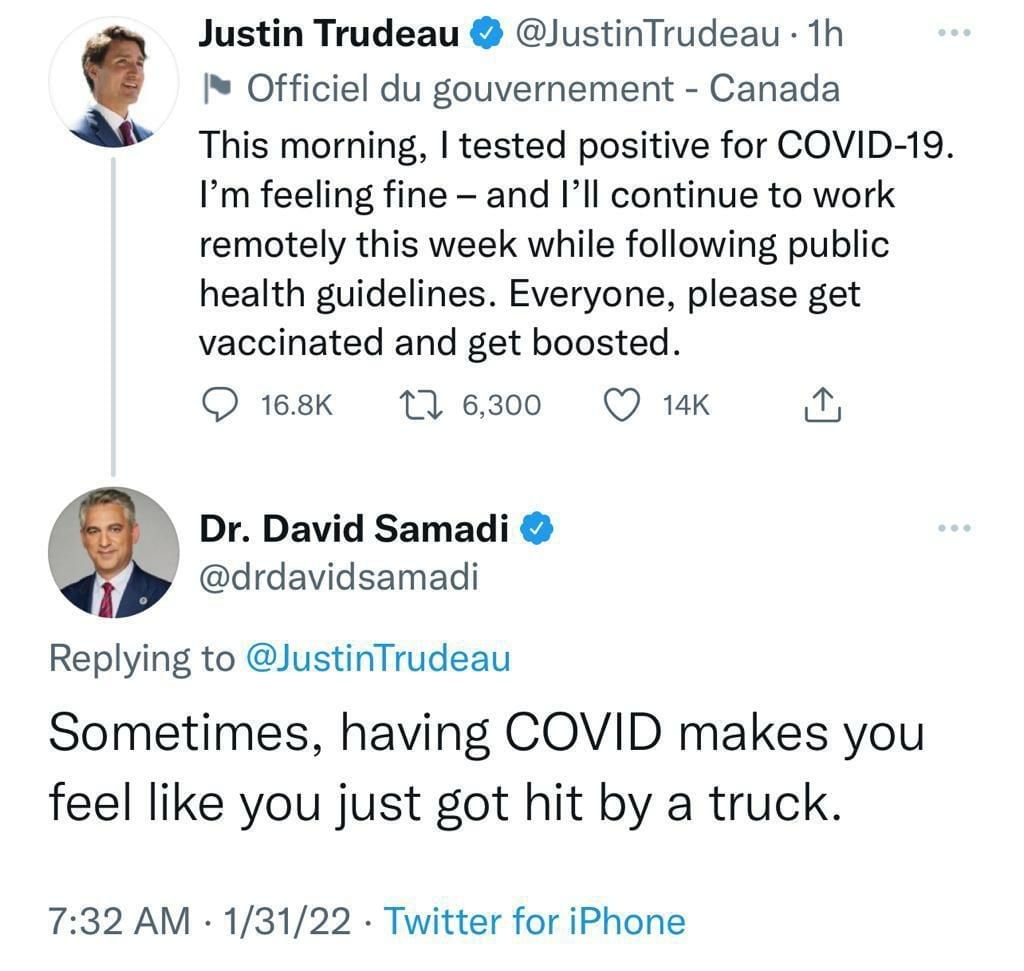Click the Justin Trudeau display name
Viewport: 1024px width, 971px height.
pos(329,34)
